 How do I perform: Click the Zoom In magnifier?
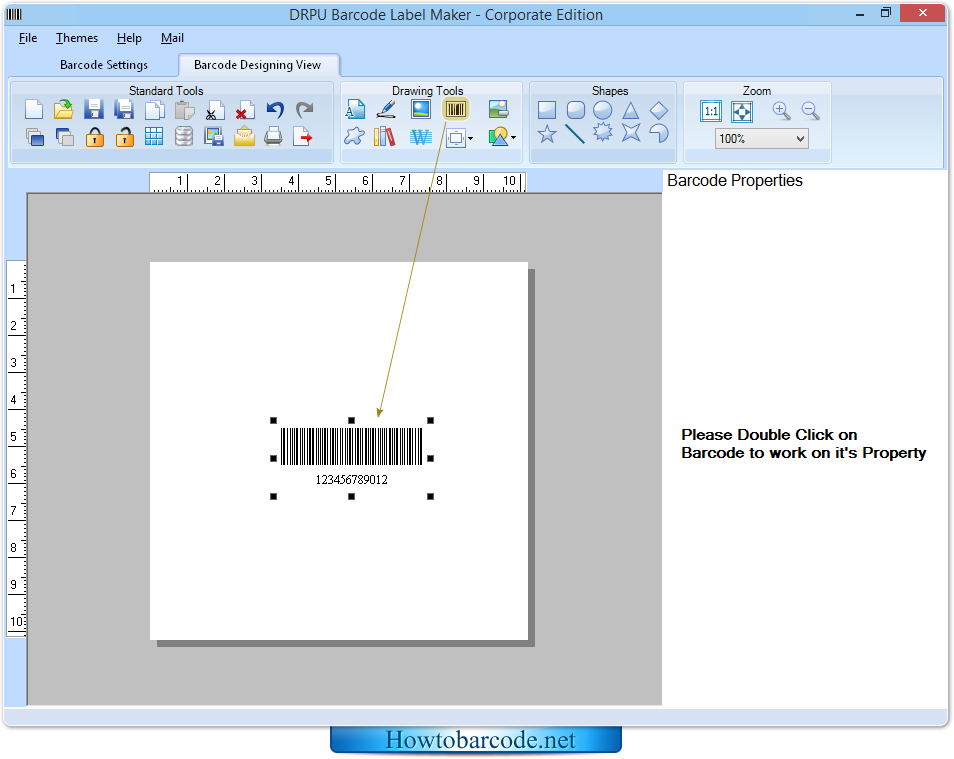tap(781, 111)
